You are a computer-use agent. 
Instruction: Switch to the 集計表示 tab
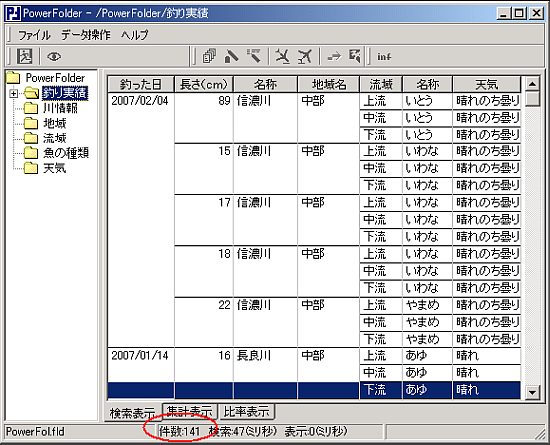point(190,411)
